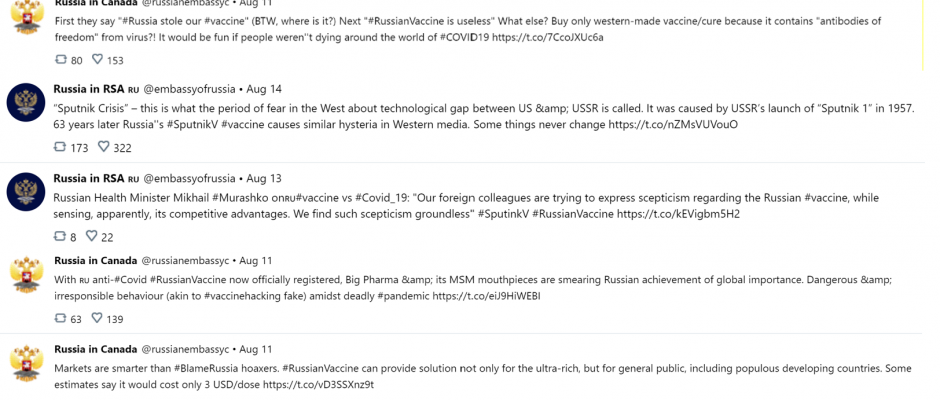Open link t.co/7CcoJXUc6a
This screenshot has width=940, height=400.
(548, 37)
